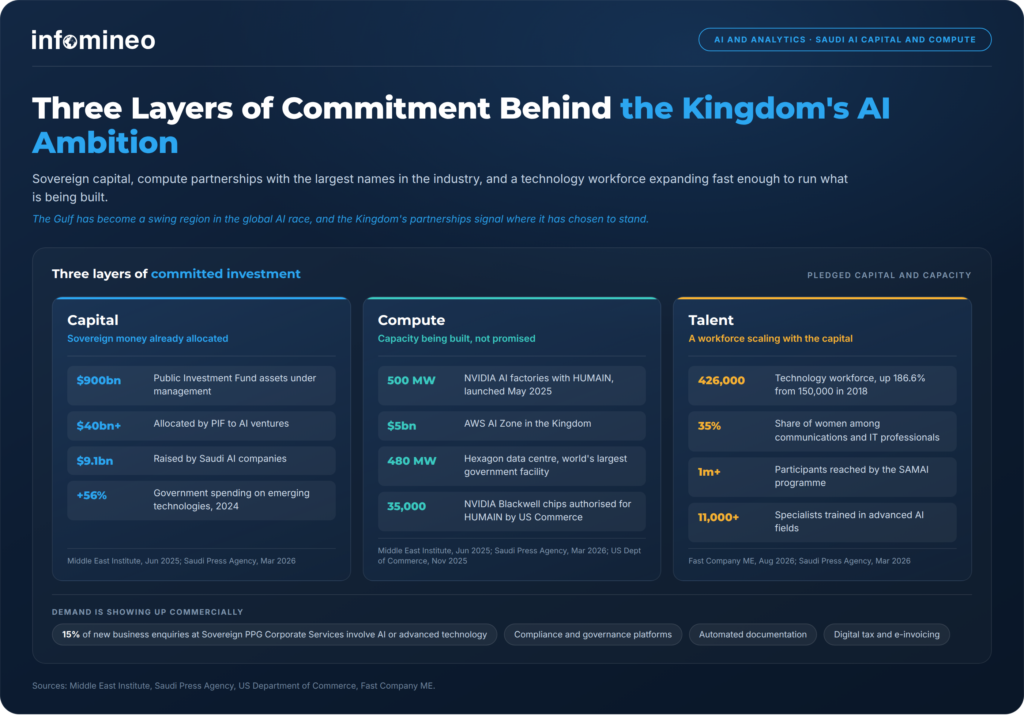Viewport: 1024px width, 715px height.
Task: Click the $9.1bn figure
Action: [x=95, y=460]
